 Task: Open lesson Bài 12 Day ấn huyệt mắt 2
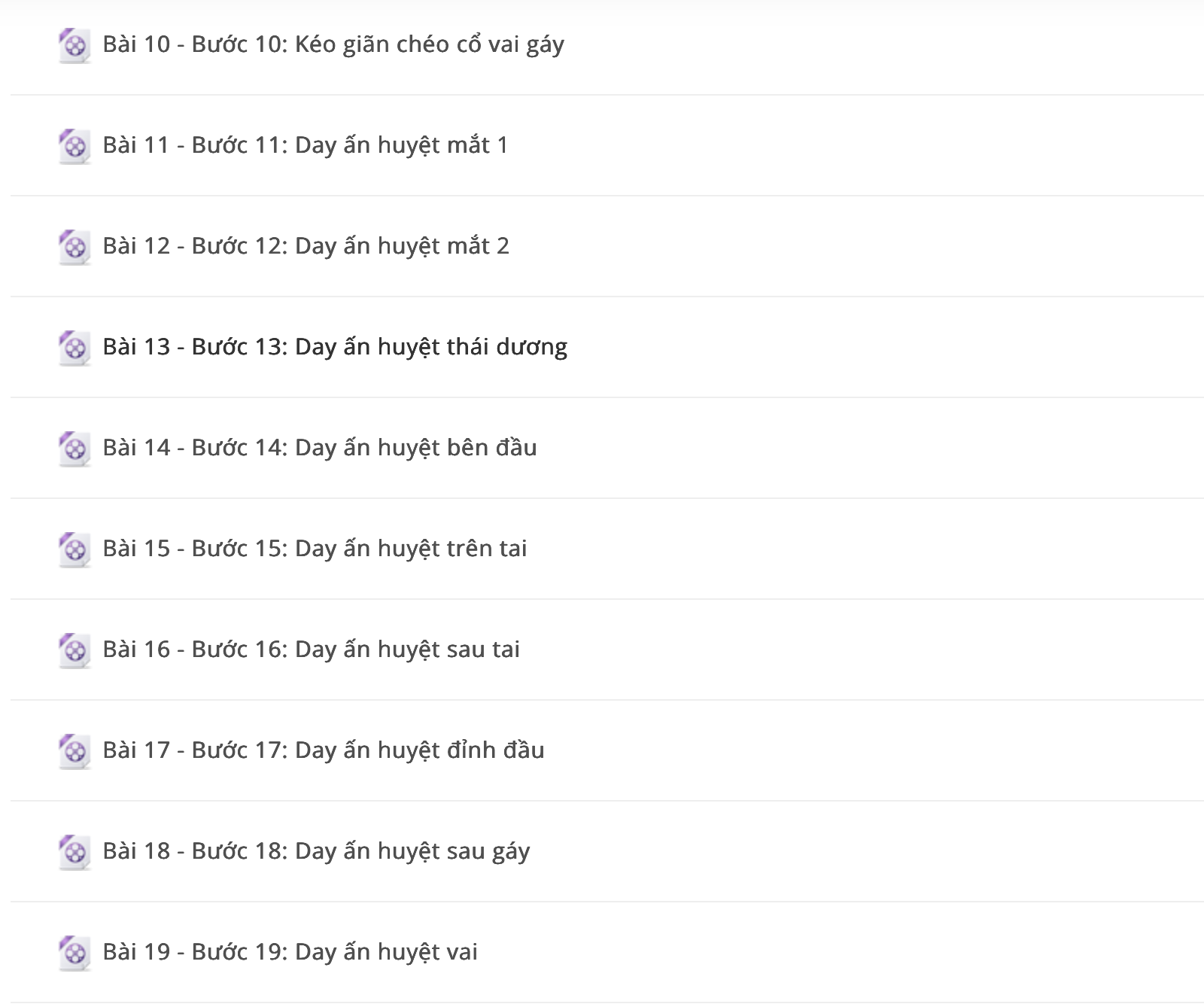[x=306, y=246]
